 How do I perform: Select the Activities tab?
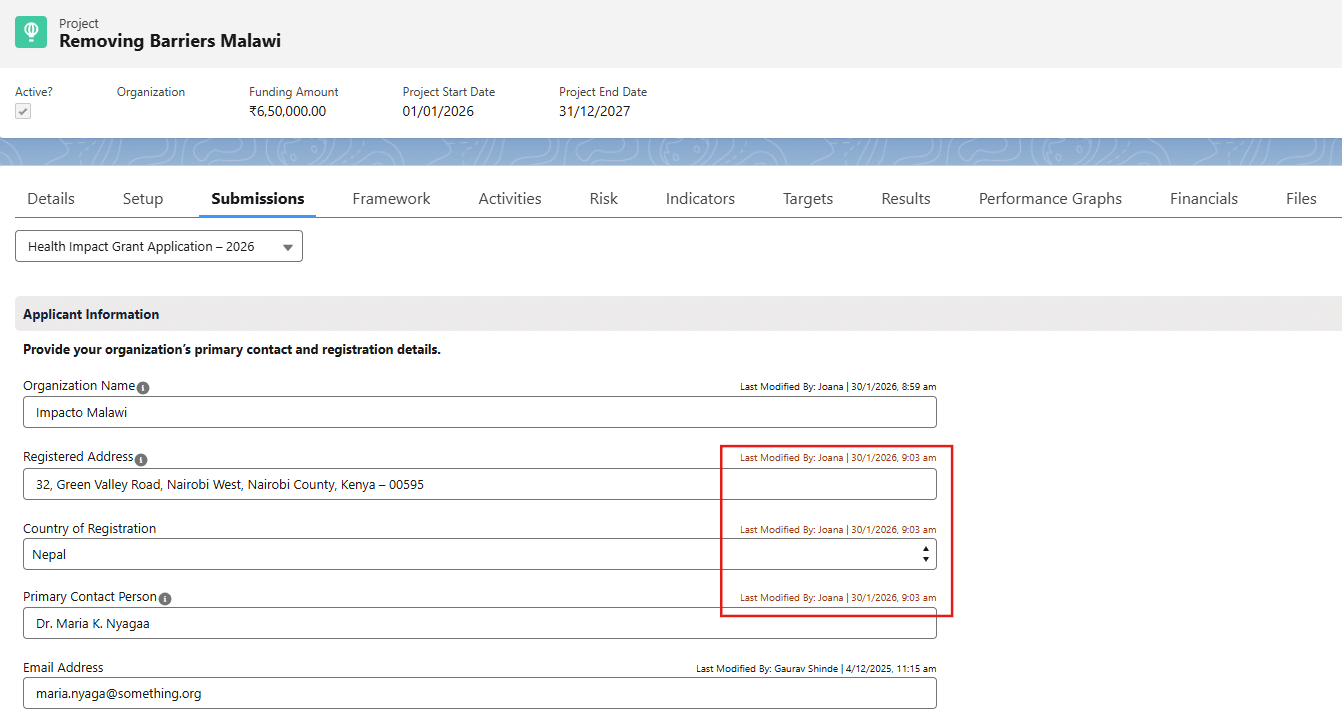click(510, 199)
